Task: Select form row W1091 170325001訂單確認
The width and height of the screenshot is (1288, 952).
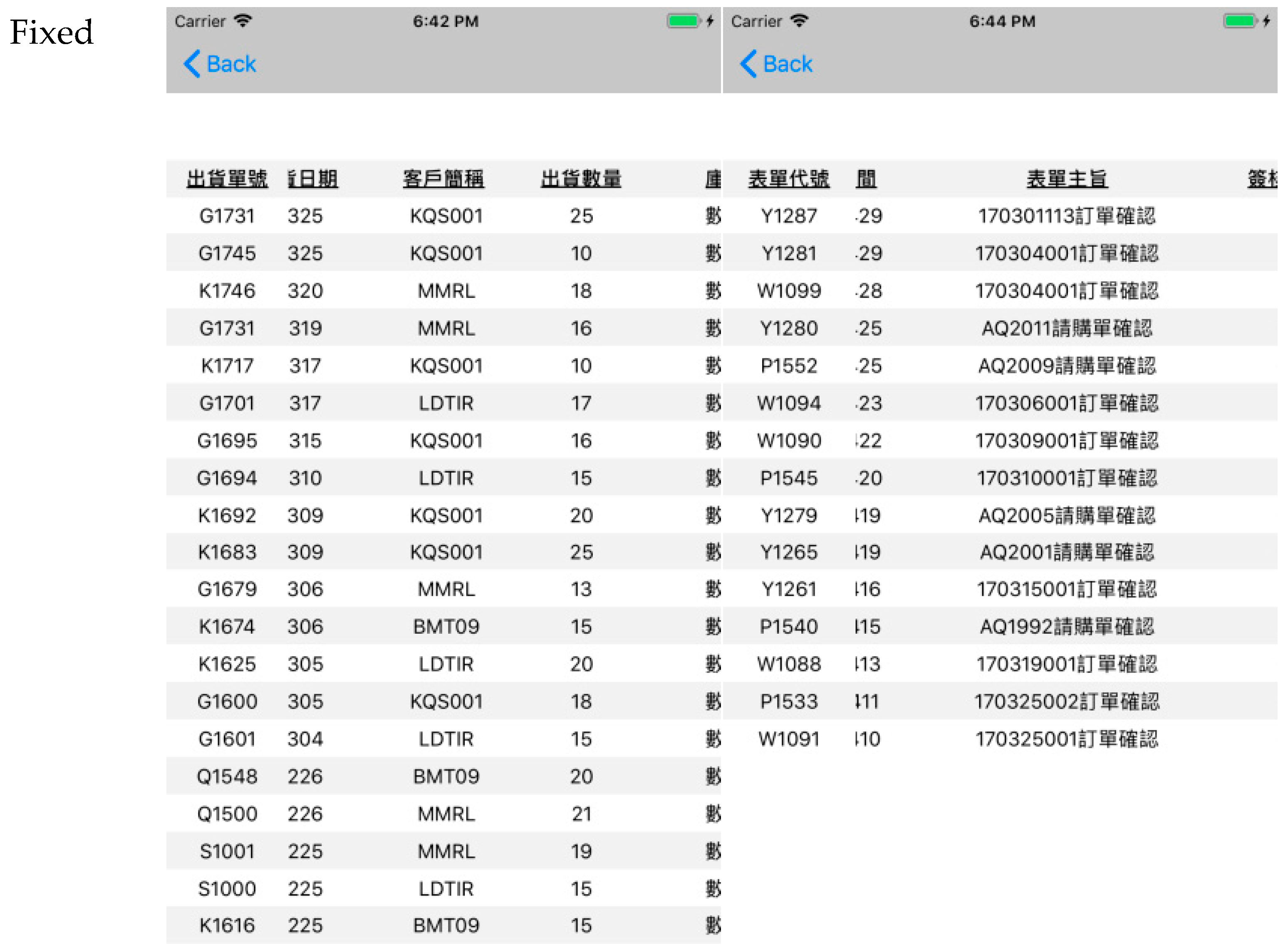Action: pos(1067,739)
